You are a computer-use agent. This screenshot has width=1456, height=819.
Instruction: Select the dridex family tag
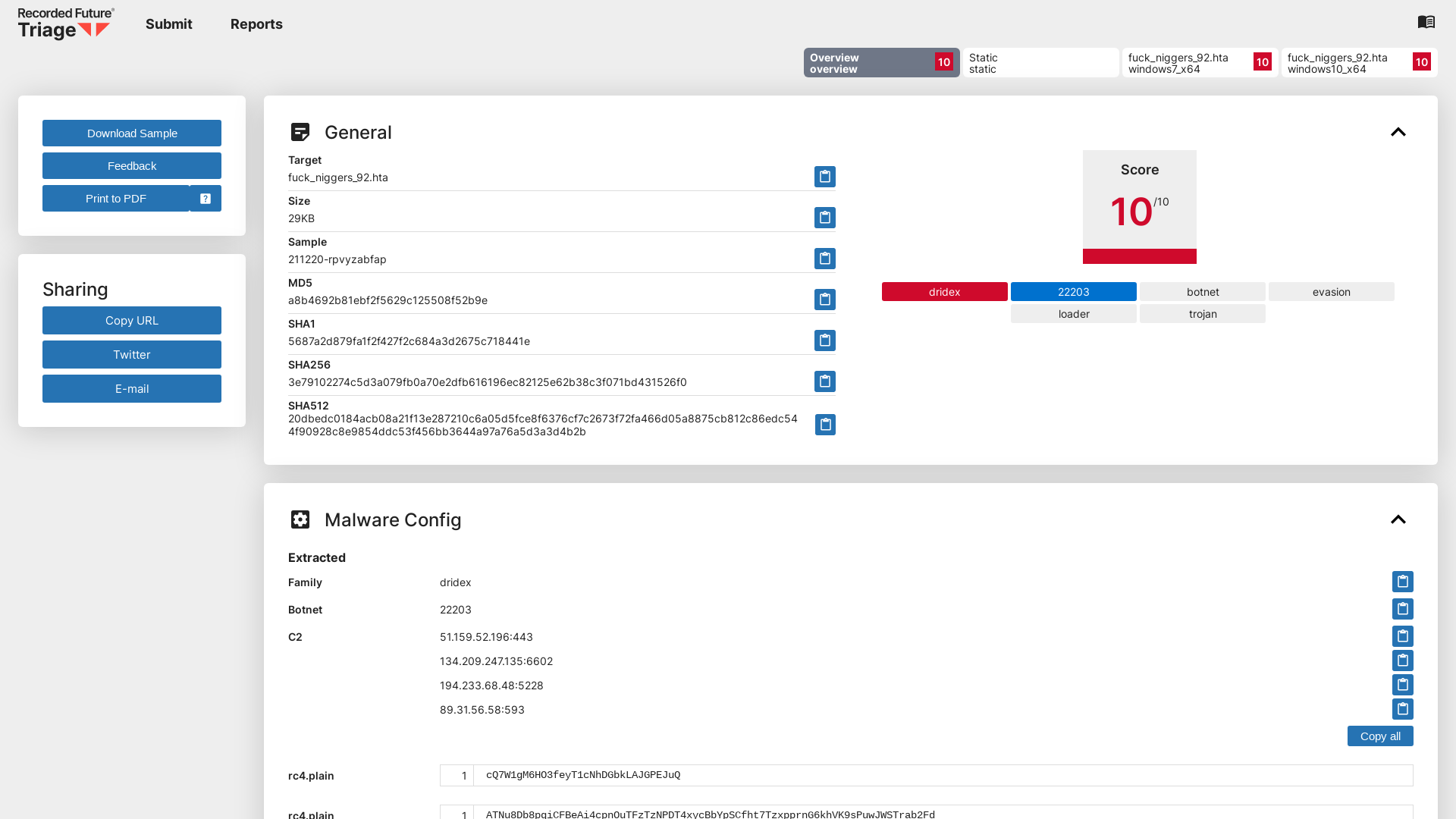pyautogui.click(x=945, y=292)
